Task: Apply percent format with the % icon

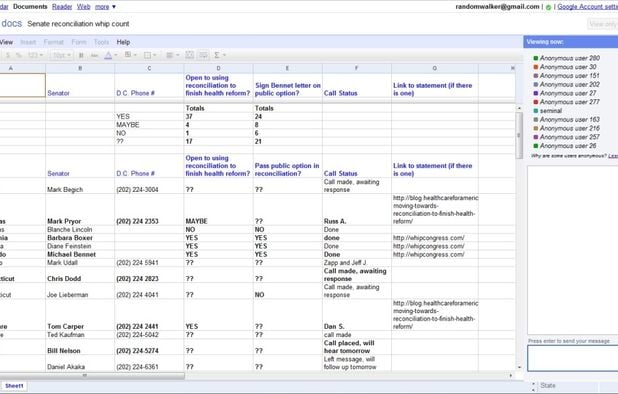Action: click(x=18, y=55)
